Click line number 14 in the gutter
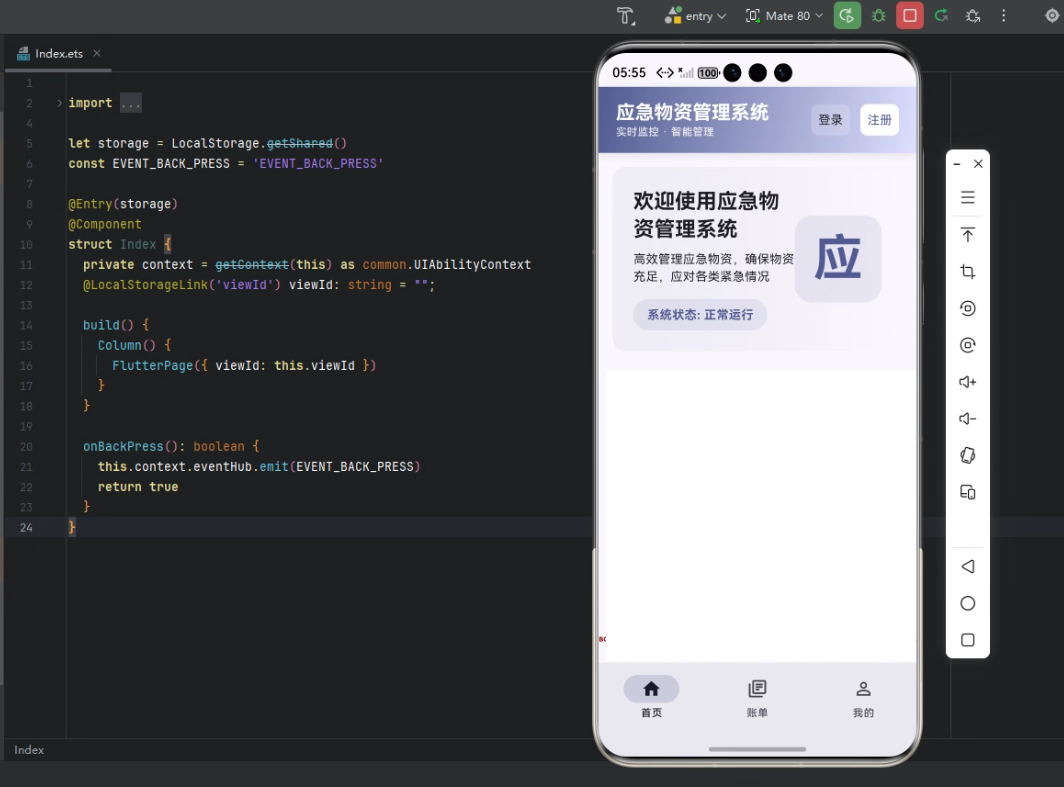The height and width of the screenshot is (787, 1064). 26,326
